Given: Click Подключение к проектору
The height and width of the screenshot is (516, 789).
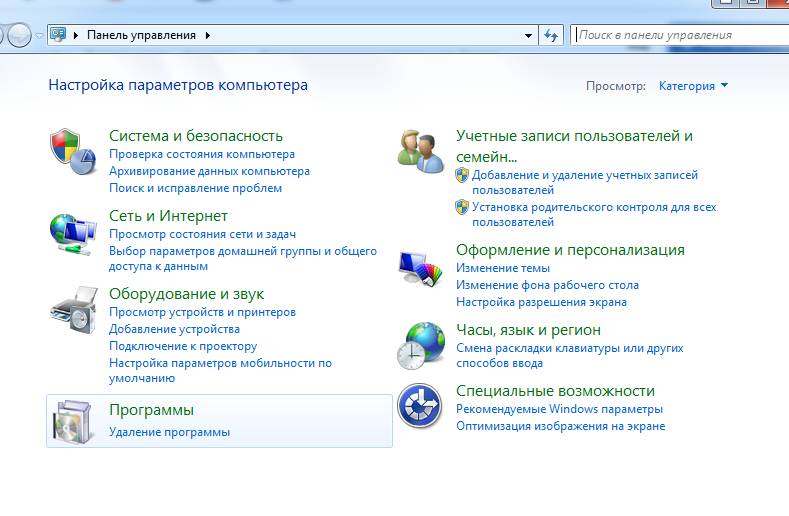Looking at the screenshot, I should pyautogui.click(x=183, y=346).
